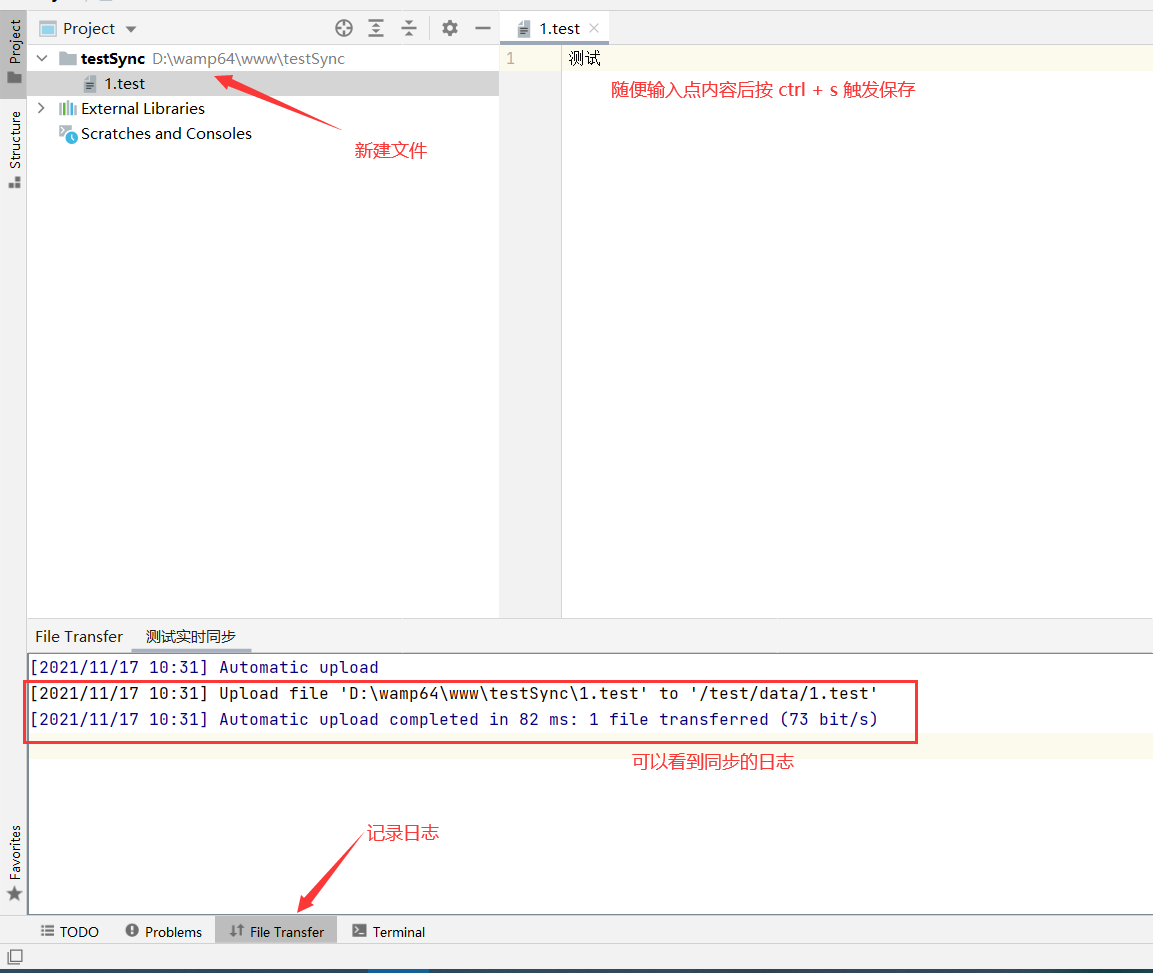The height and width of the screenshot is (973, 1153).
Task: Click the Collapse All icon in Project toolbar
Action: (x=409, y=29)
